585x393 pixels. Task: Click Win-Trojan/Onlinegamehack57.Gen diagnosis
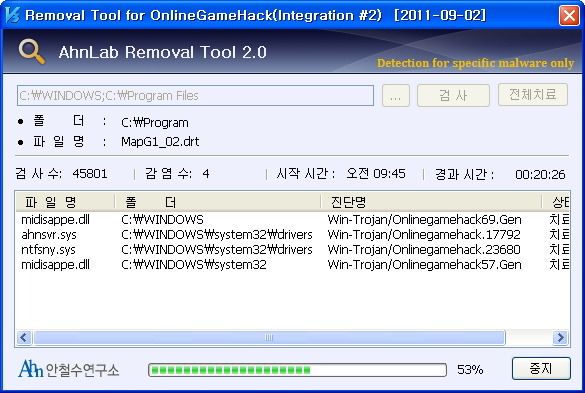click(424, 265)
